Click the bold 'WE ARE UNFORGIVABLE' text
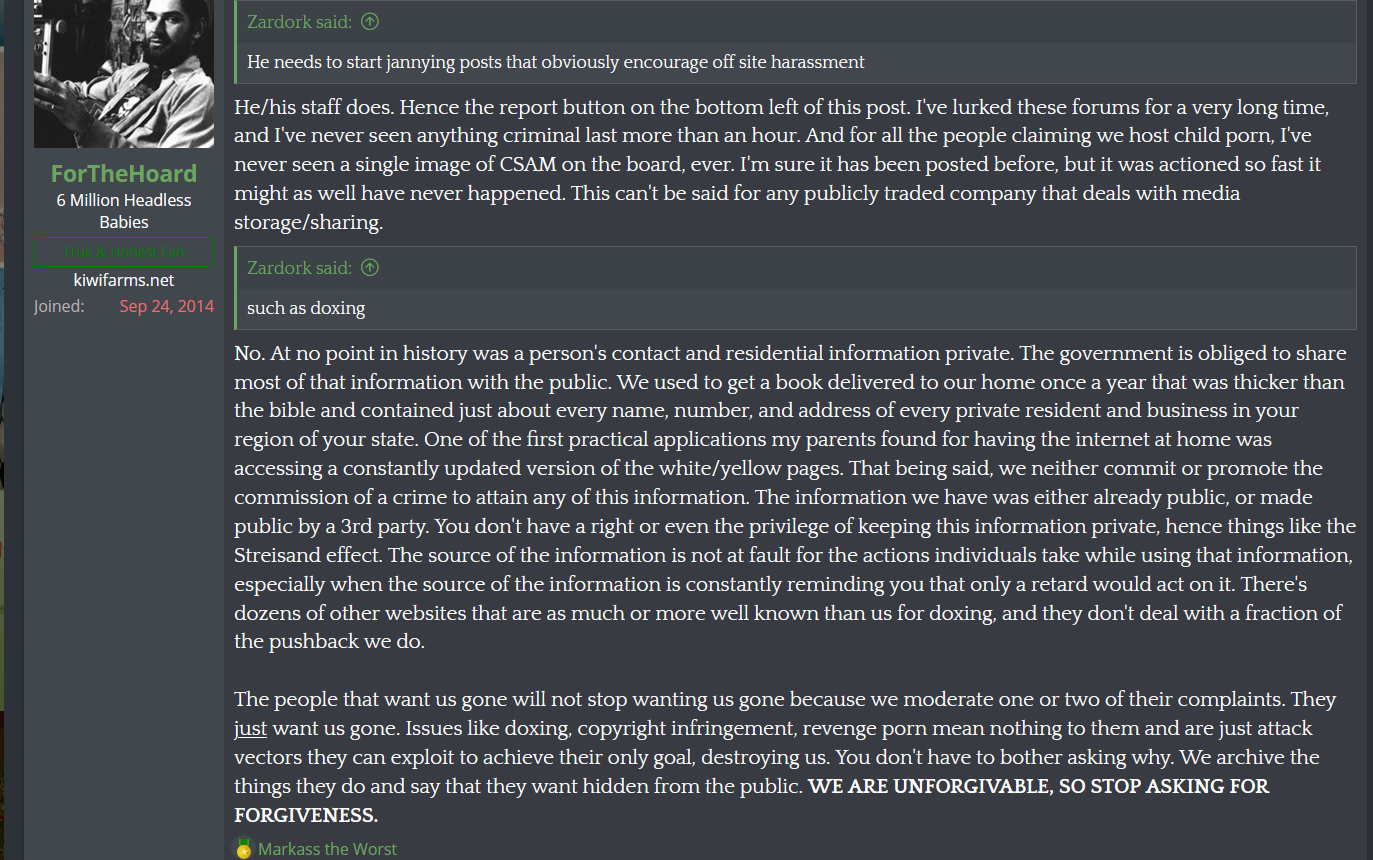This screenshot has height=860, width=1373. click(x=929, y=786)
